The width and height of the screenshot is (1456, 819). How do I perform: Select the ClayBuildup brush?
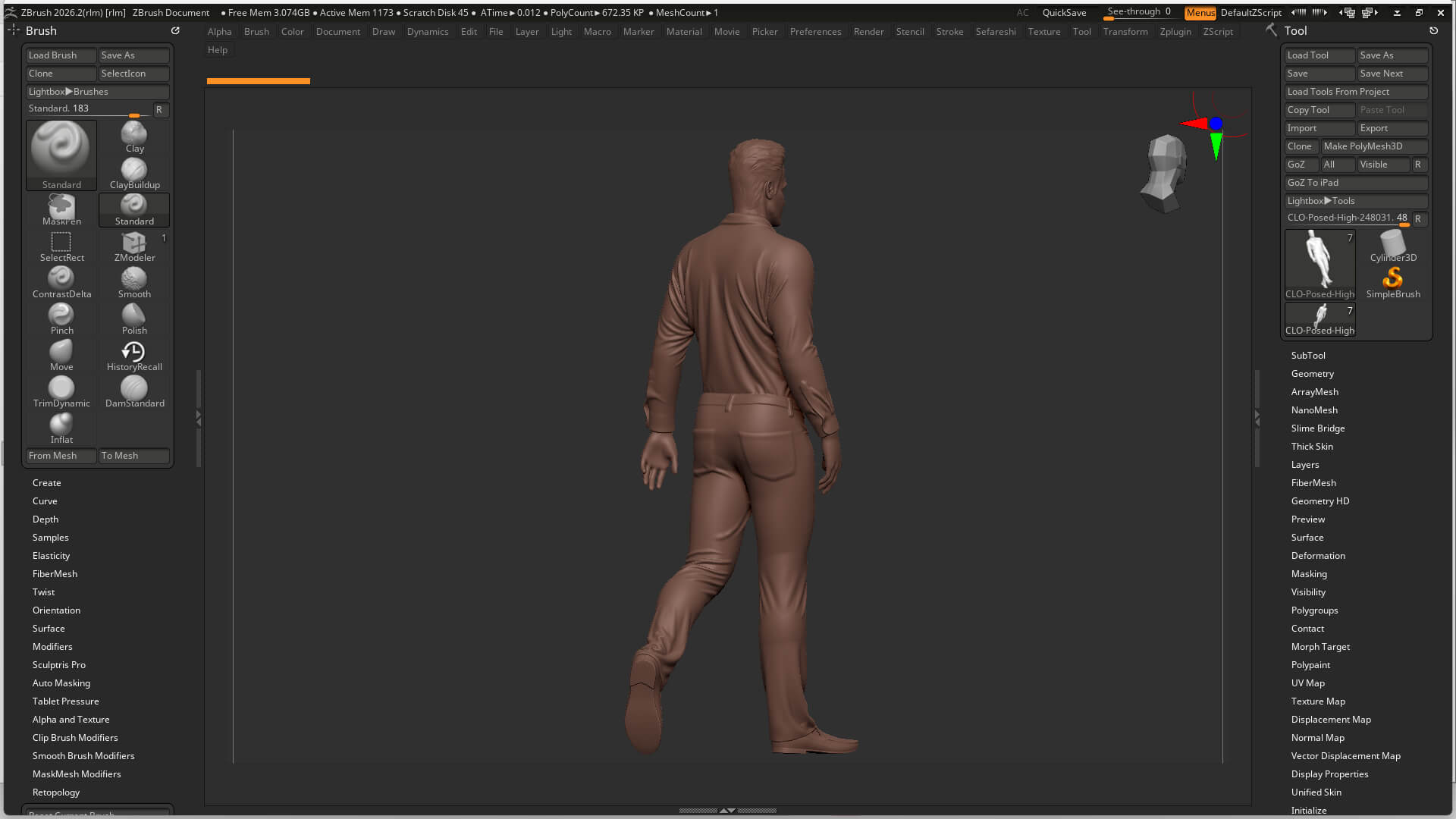pos(134,174)
